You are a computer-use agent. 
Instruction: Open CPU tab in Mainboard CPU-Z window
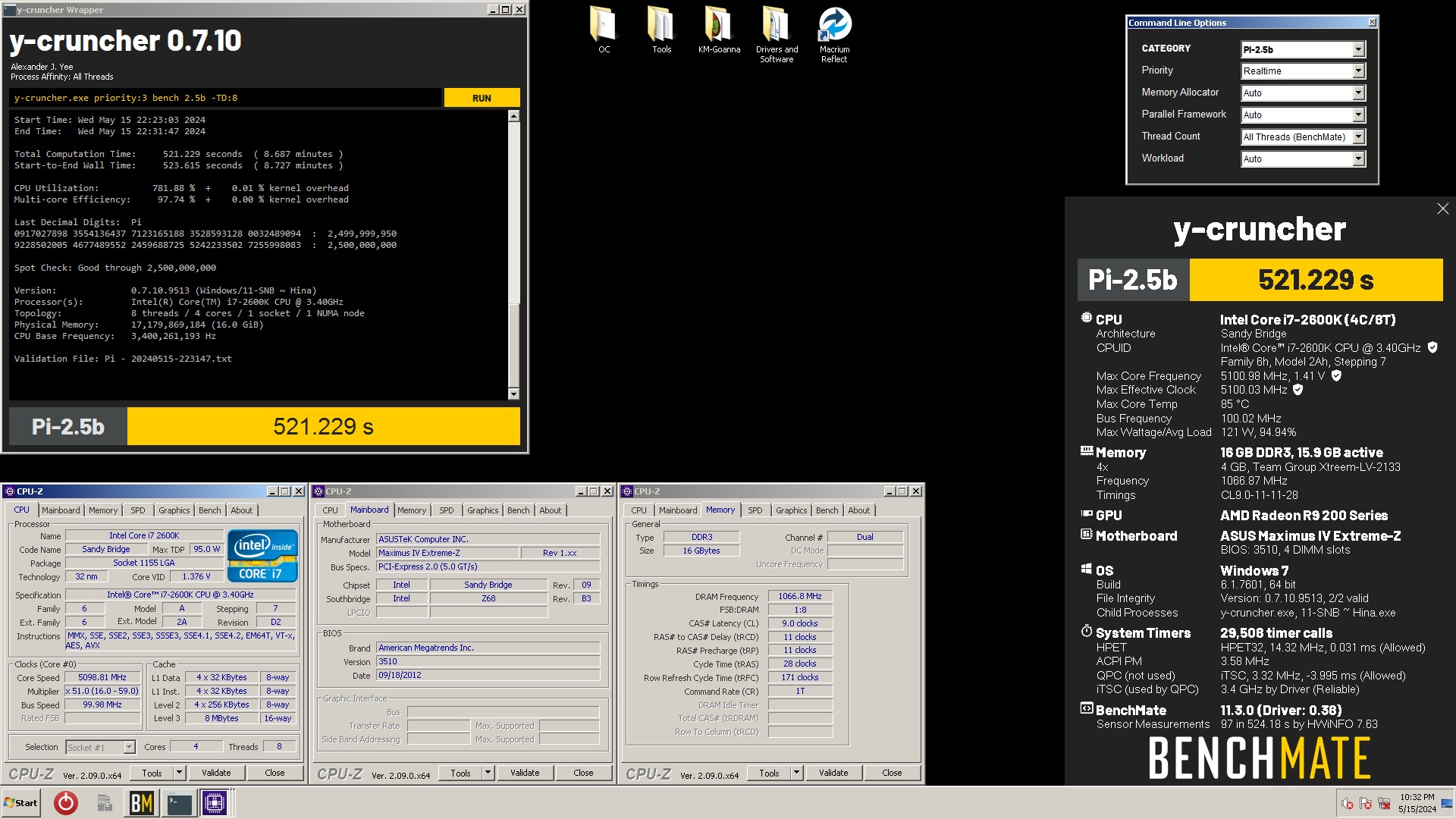(331, 510)
